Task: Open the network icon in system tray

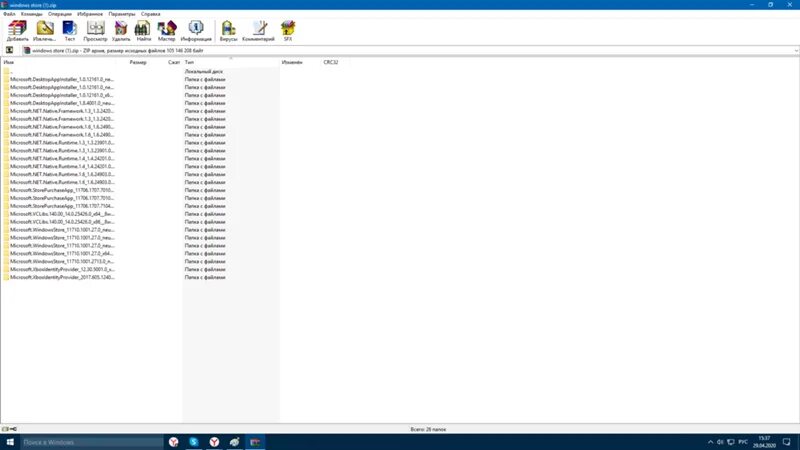Action: 731,442
